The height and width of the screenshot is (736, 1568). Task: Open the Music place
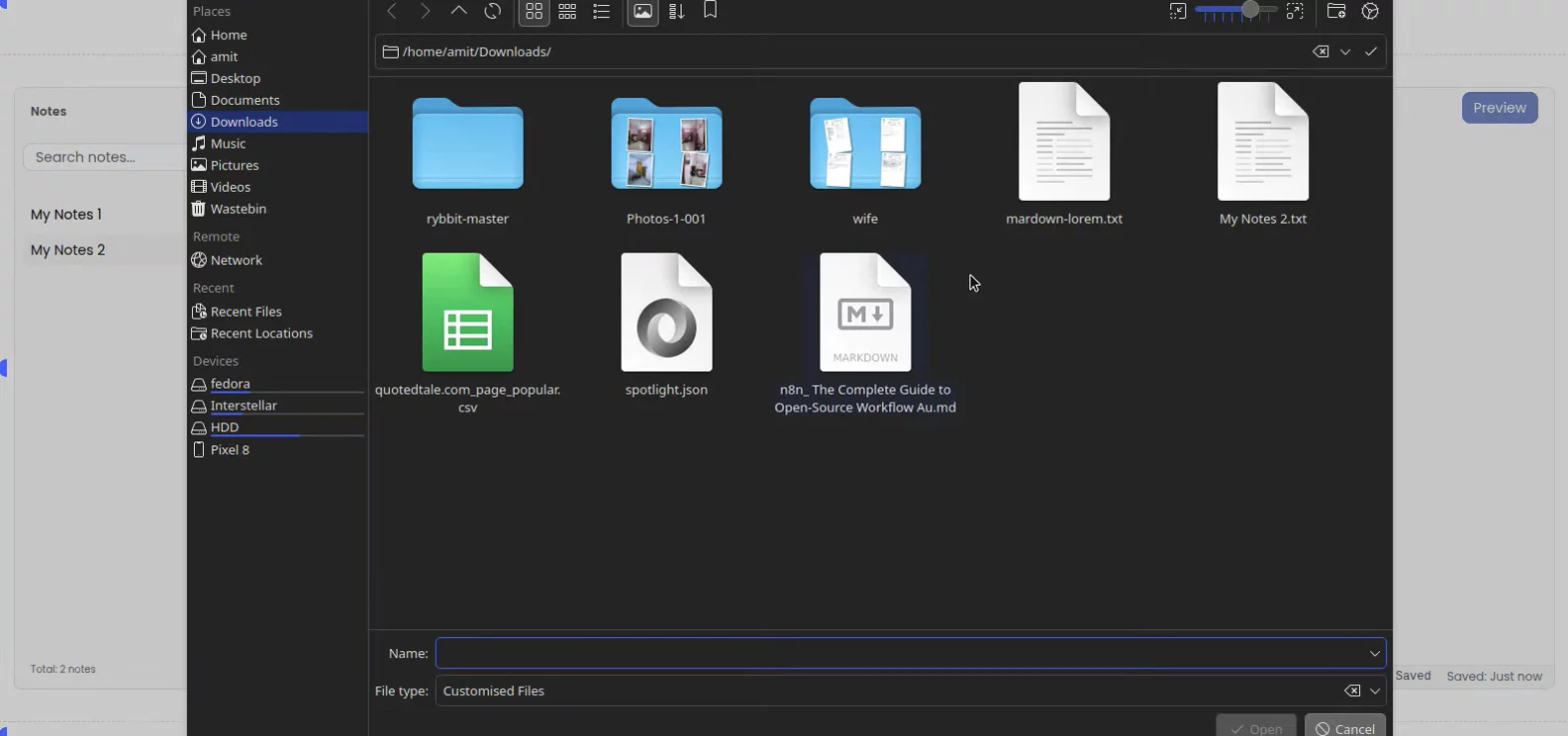(x=277, y=143)
